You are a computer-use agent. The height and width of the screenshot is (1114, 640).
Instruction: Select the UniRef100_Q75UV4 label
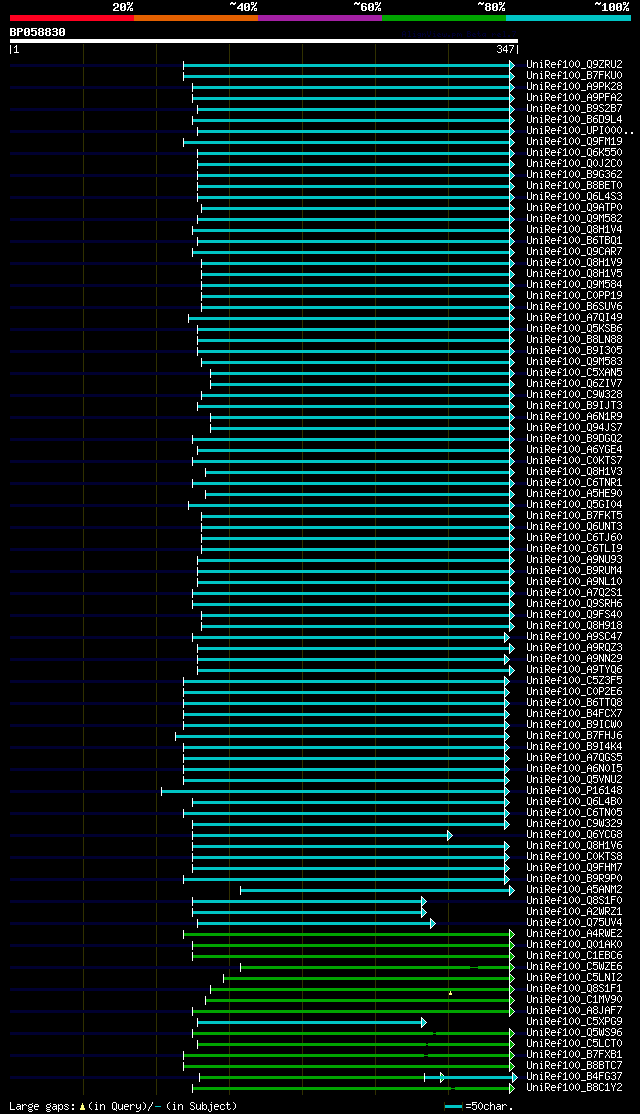(574, 923)
